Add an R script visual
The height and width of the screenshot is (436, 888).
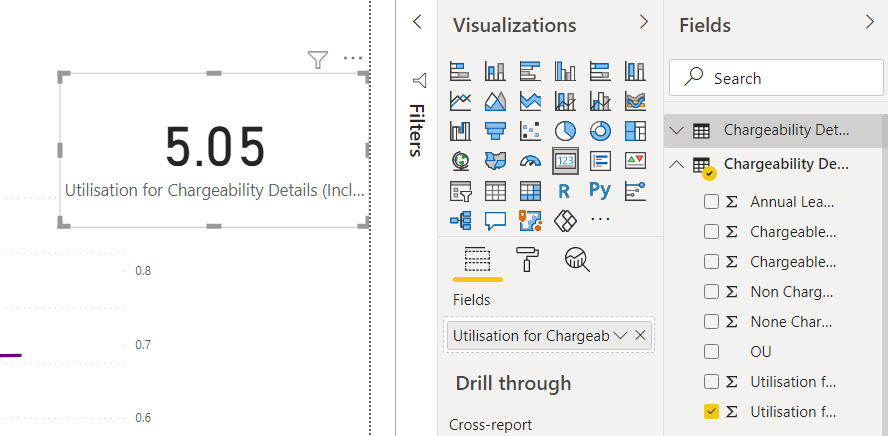[x=563, y=191]
